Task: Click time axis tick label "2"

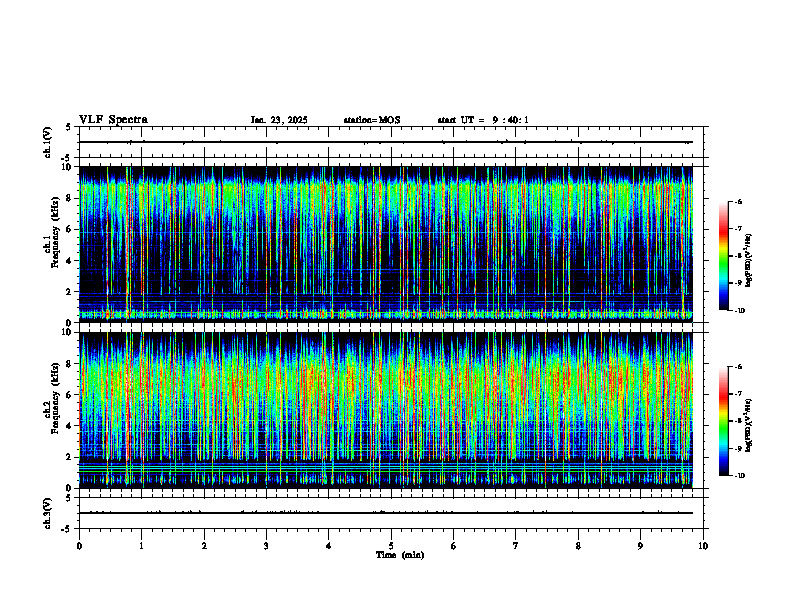Action: pyautogui.click(x=204, y=546)
